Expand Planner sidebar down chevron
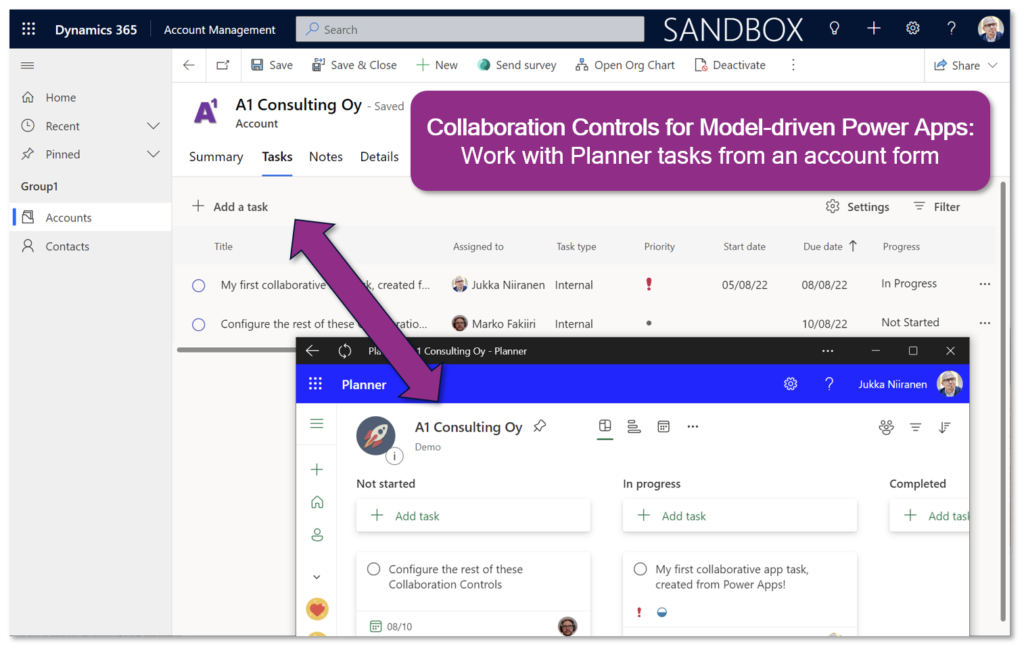The height and width of the screenshot is (651, 1024). click(317, 577)
